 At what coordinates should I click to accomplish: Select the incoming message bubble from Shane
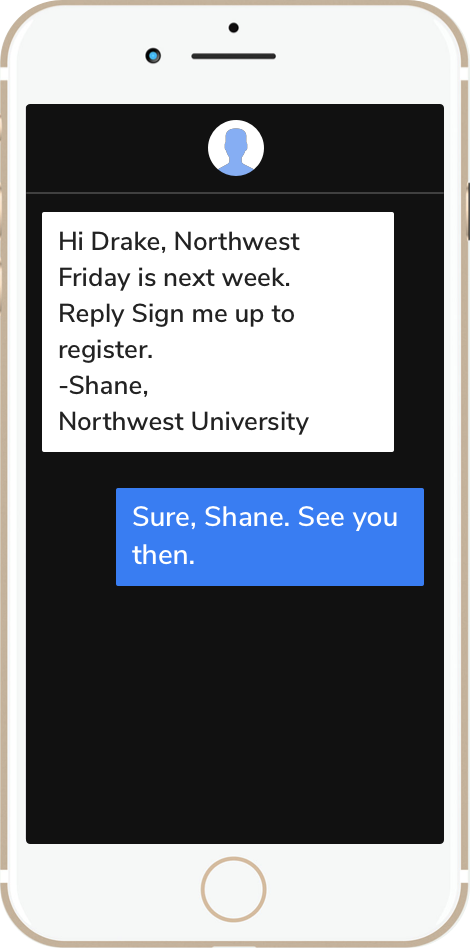(x=218, y=332)
